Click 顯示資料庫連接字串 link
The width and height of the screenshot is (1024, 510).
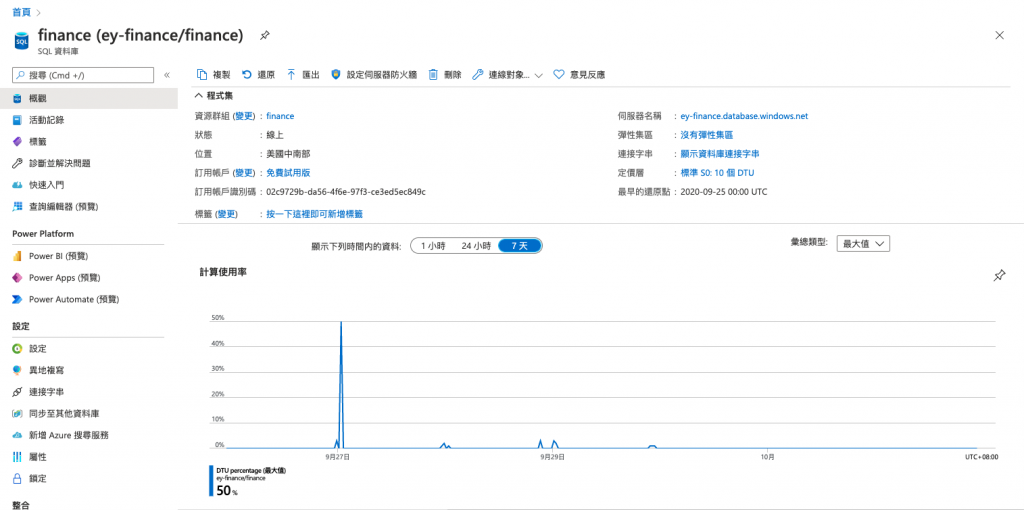click(x=720, y=153)
